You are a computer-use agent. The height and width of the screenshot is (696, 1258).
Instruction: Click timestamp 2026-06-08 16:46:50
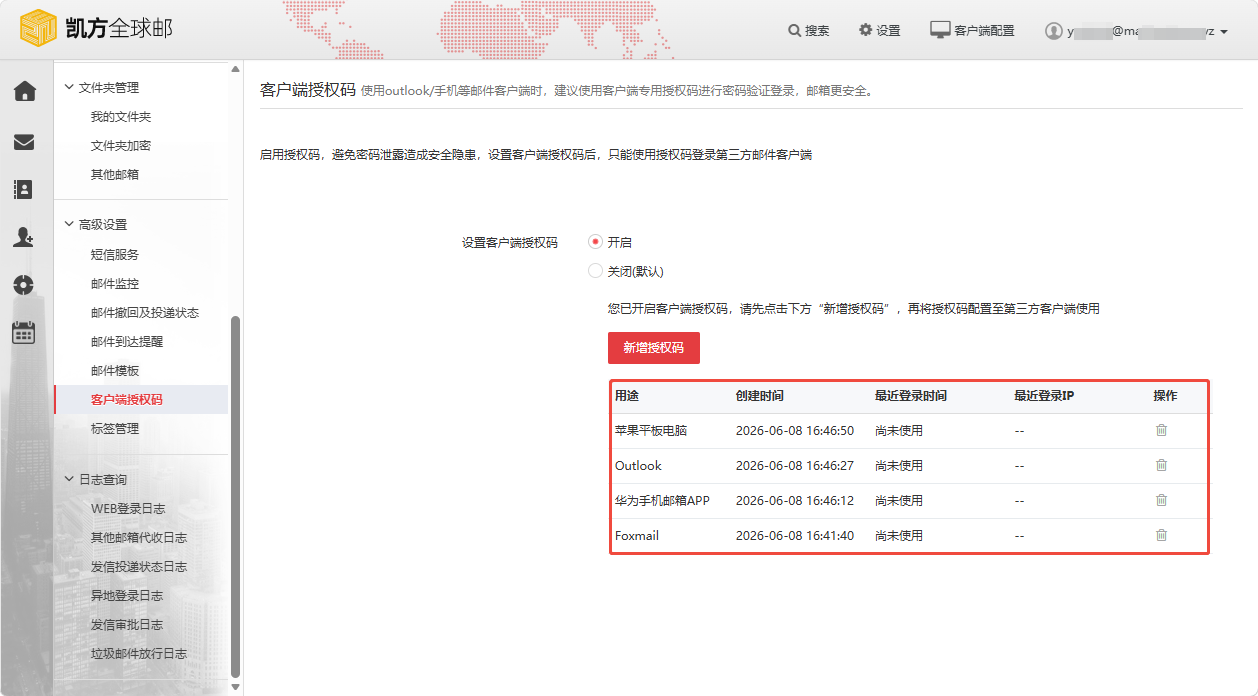tap(795, 431)
